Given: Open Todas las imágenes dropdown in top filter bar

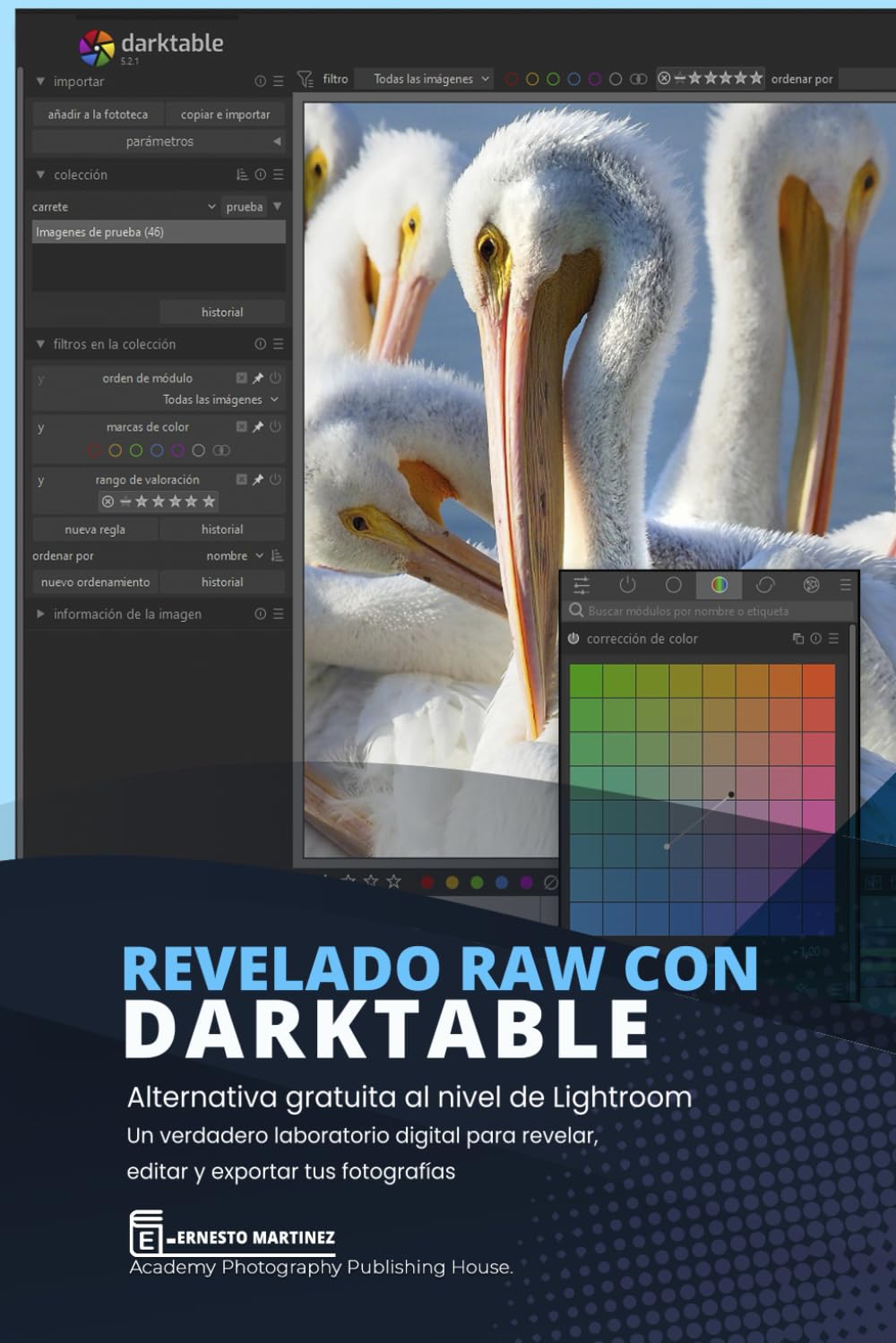Looking at the screenshot, I should tap(425, 79).
